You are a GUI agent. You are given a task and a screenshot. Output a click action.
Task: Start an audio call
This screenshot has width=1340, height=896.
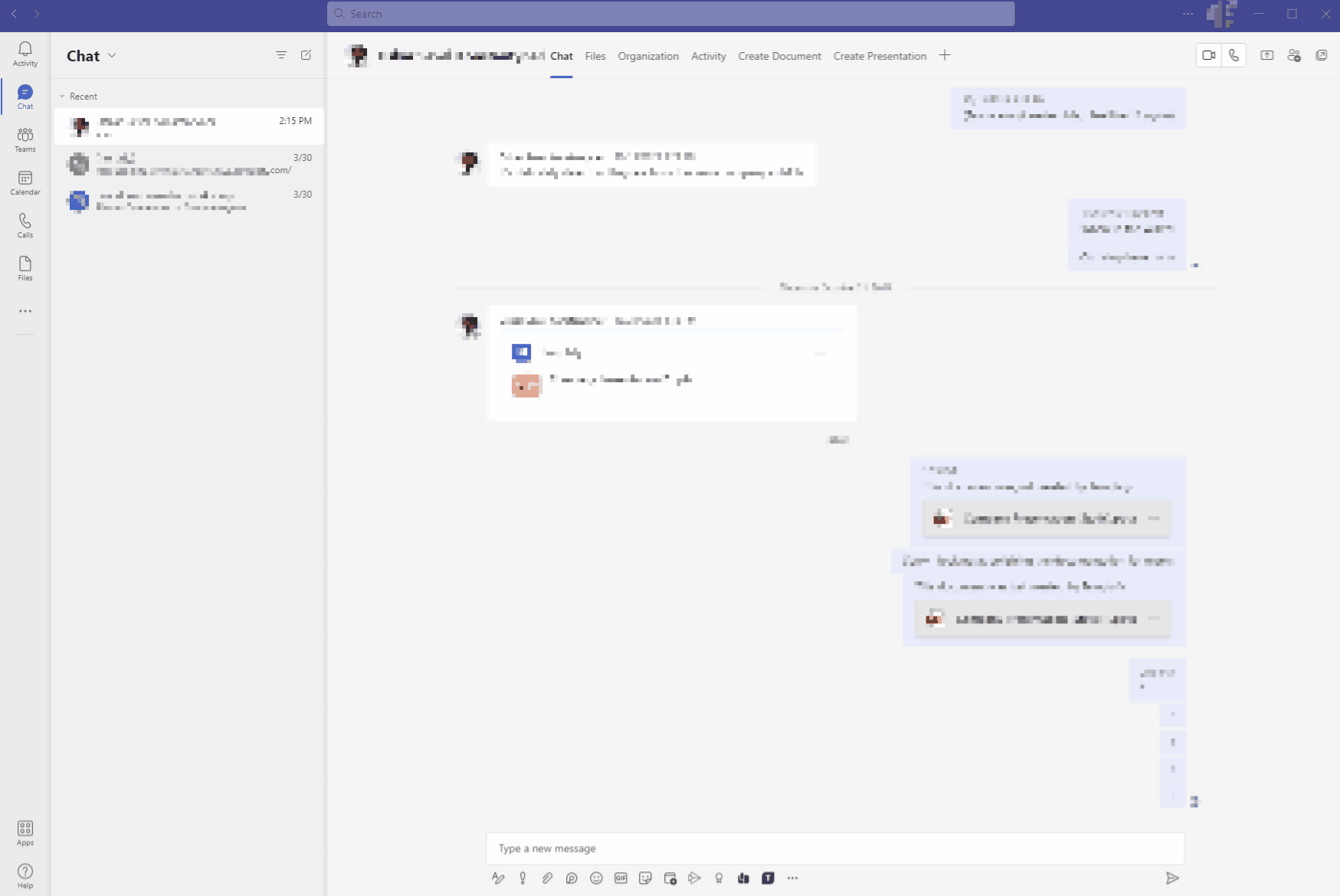(x=1234, y=55)
